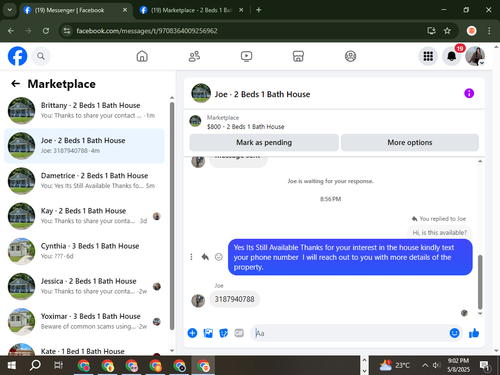Open the Dametrice - 2 Beds 1 Bath House chat

(84, 181)
